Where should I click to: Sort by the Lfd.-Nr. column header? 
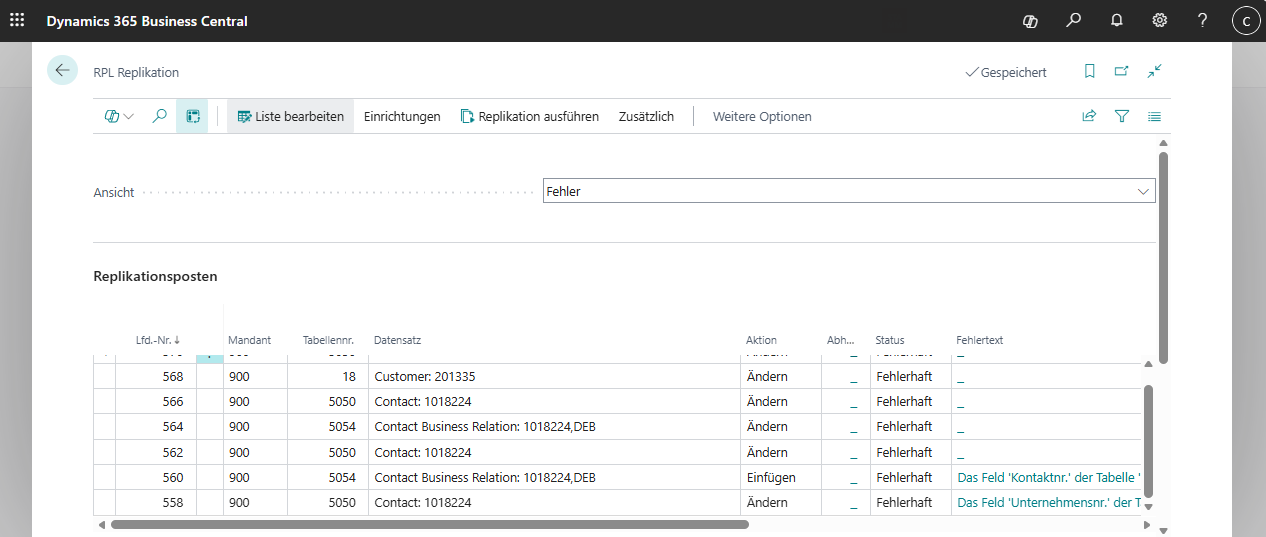click(x=157, y=340)
